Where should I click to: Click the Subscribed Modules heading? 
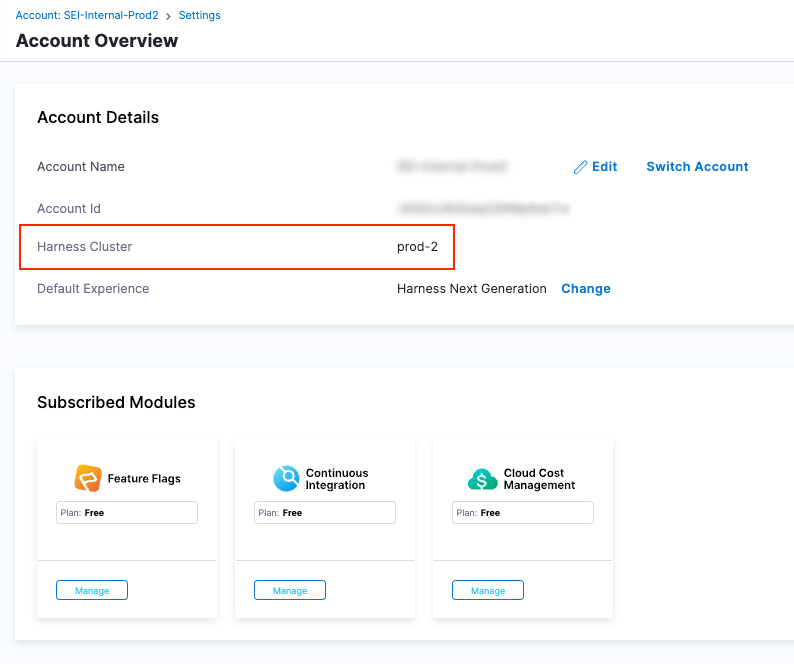116,403
